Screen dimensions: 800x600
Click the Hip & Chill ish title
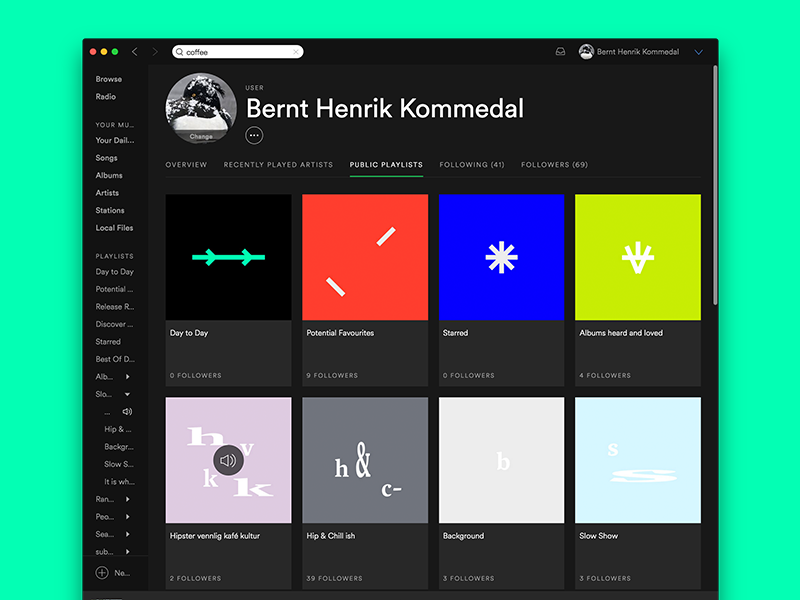[x=331, y=536]
